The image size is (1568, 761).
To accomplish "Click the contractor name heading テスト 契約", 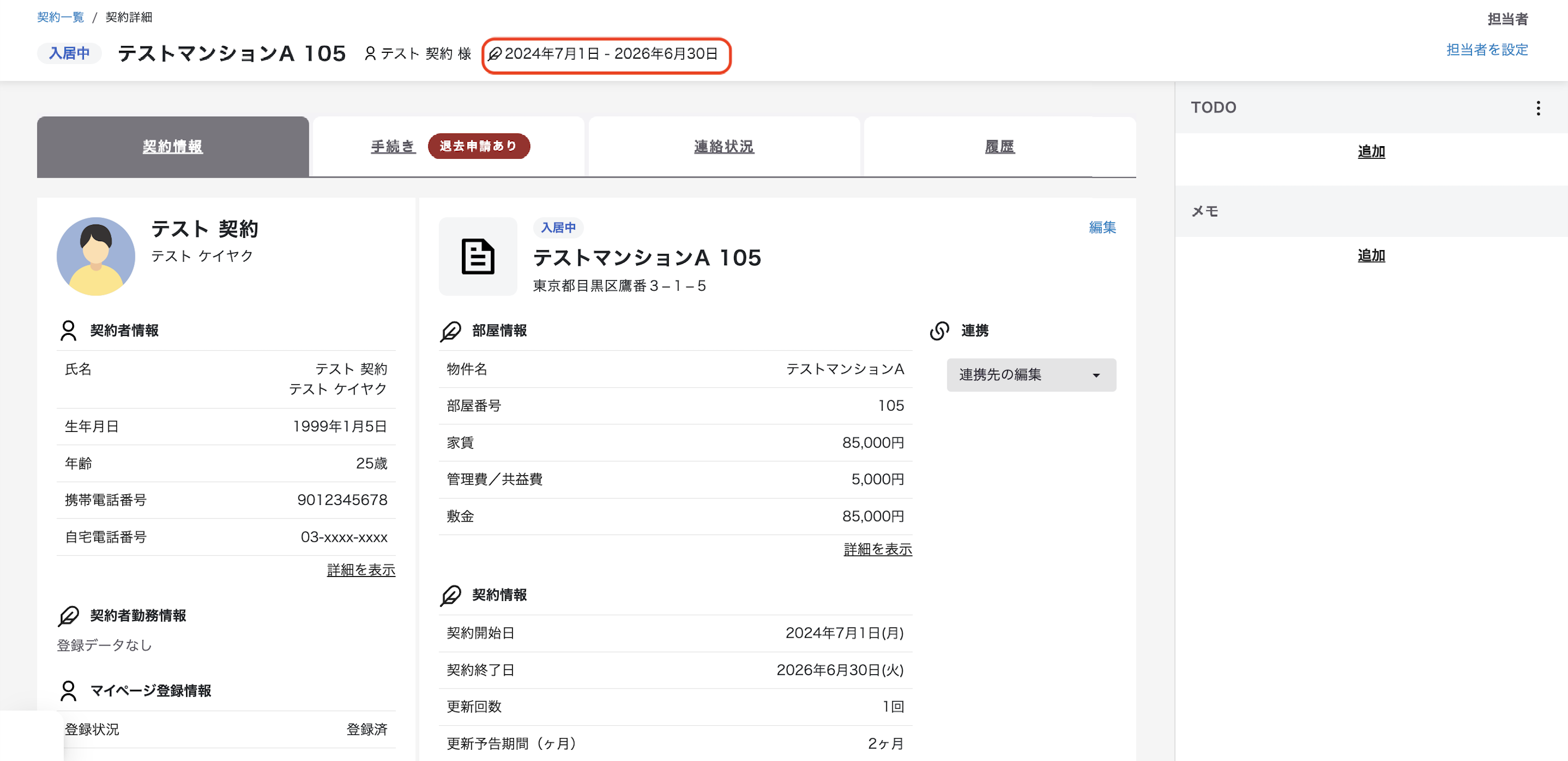I will [x=204, y=229].
